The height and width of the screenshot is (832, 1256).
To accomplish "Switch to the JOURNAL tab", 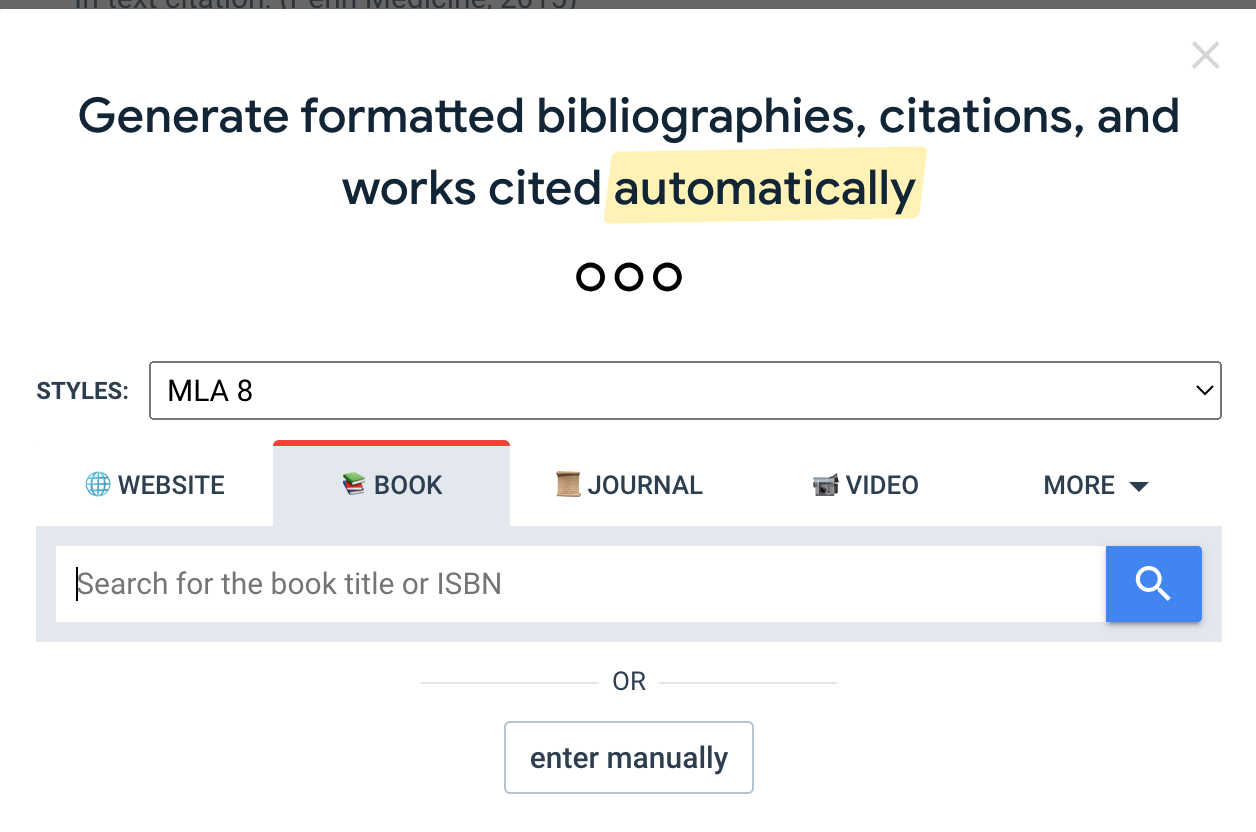I will pos(644,486).
